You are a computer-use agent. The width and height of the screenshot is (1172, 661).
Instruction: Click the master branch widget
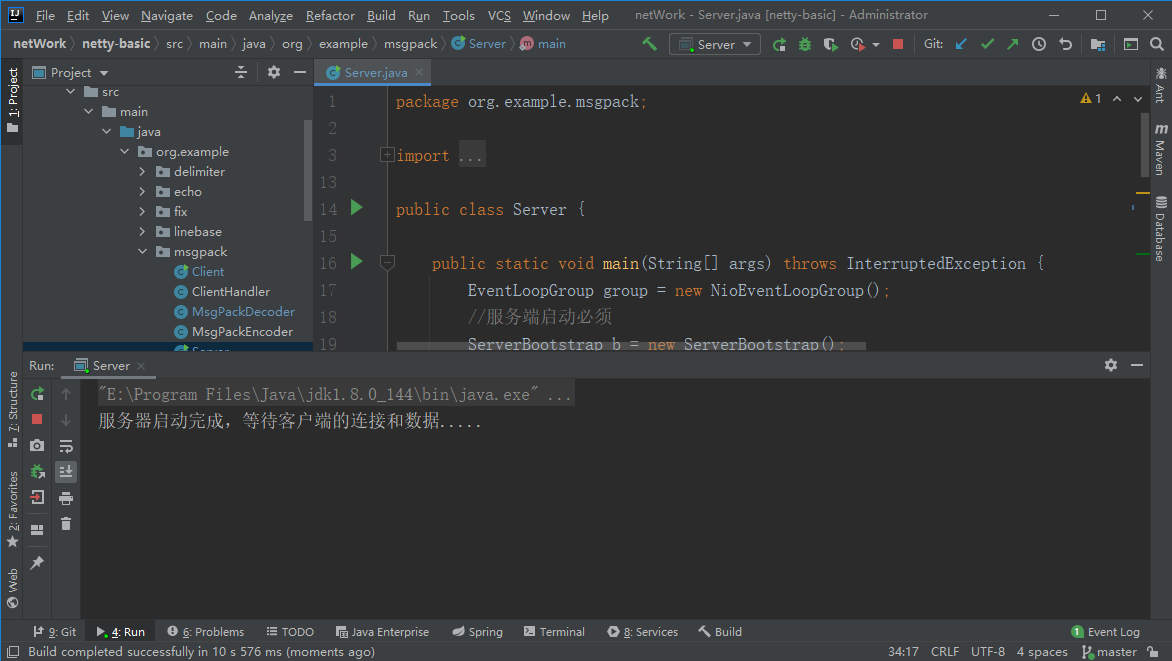point(1110,652)
